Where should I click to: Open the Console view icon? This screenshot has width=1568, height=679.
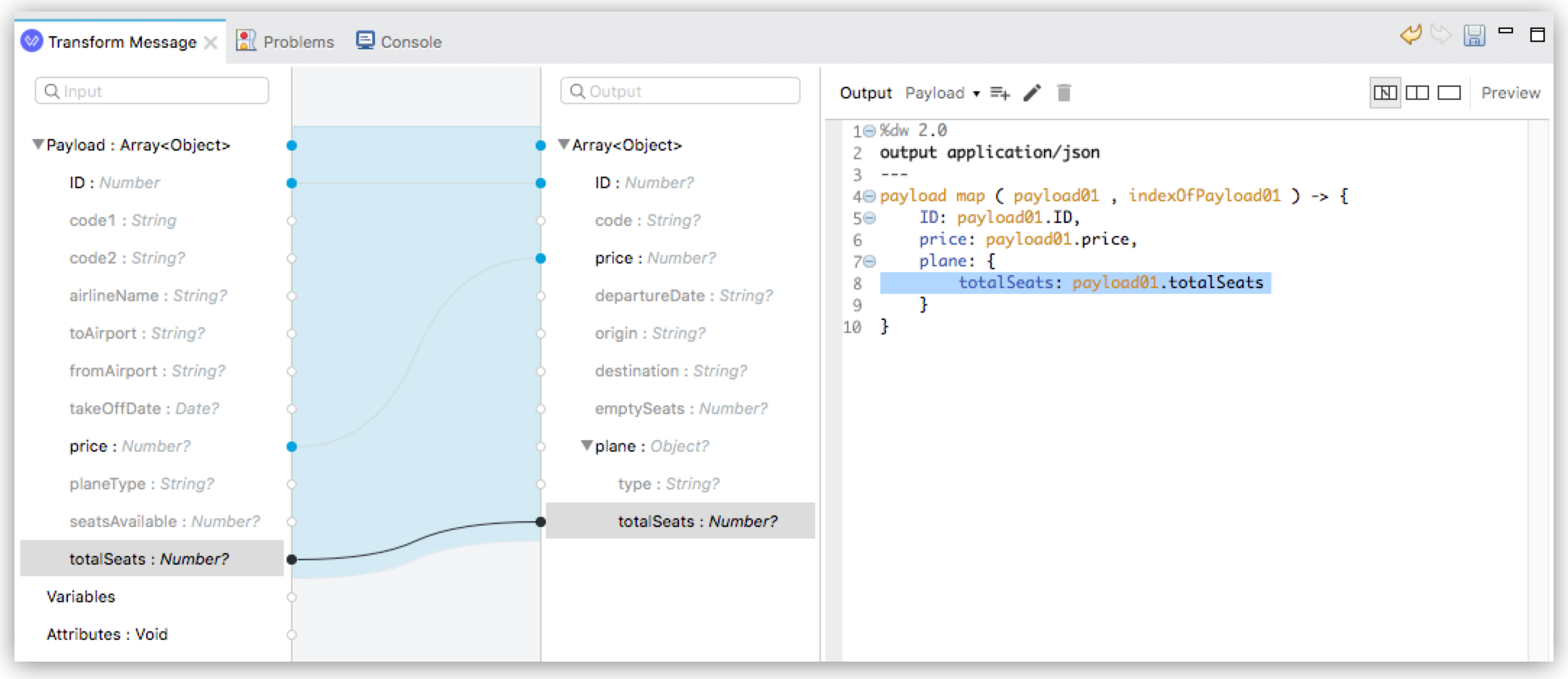pyautogui.click(x=366, y=41)
